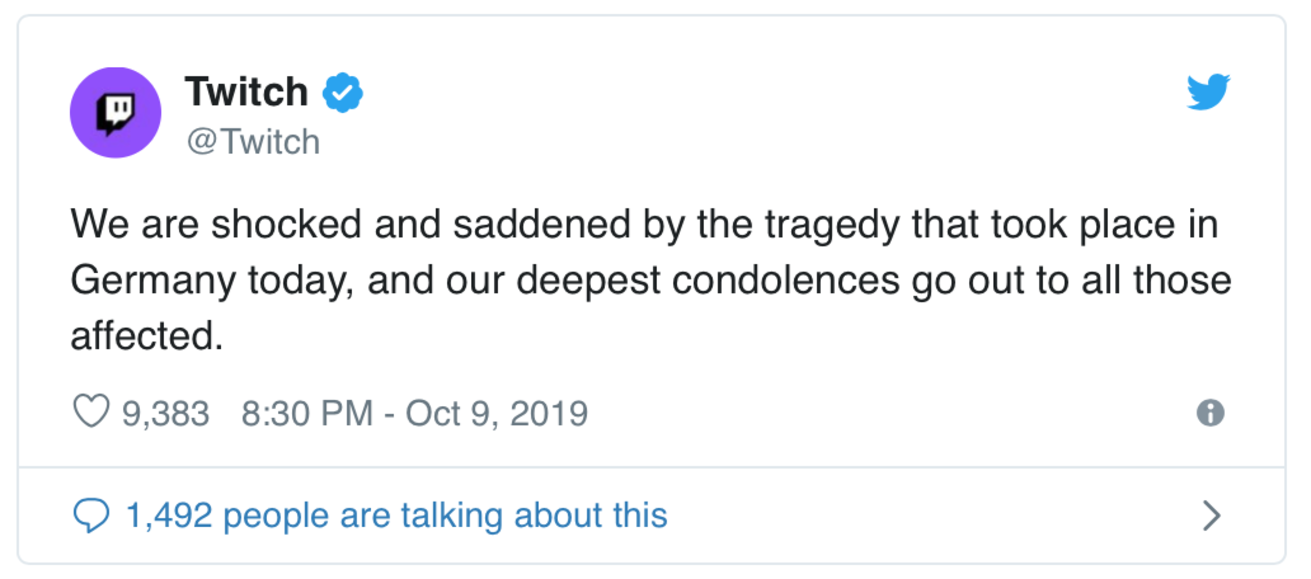Expand conversation with the right chevron arrow
Viewport: 1311px width, 579px height.
pyautogui.click(x=1211, y=515)
